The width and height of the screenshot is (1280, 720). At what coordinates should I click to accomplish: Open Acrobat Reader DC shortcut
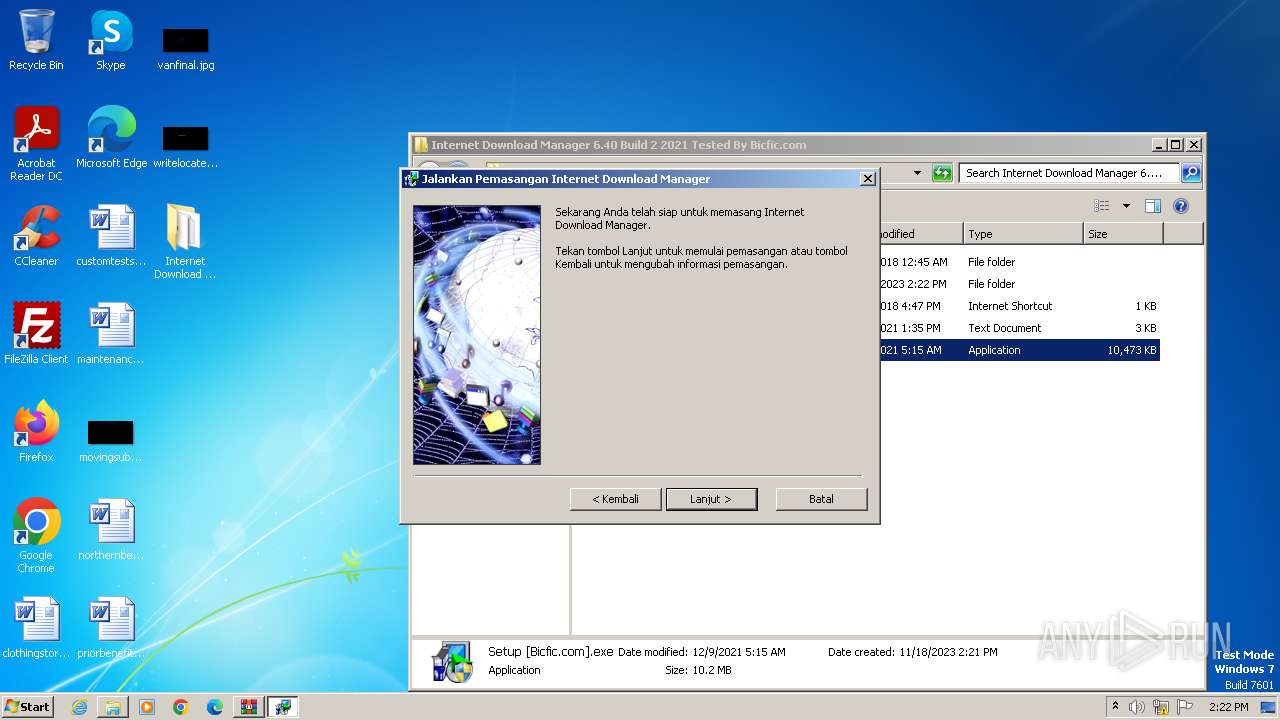click(x=36, y=143)
